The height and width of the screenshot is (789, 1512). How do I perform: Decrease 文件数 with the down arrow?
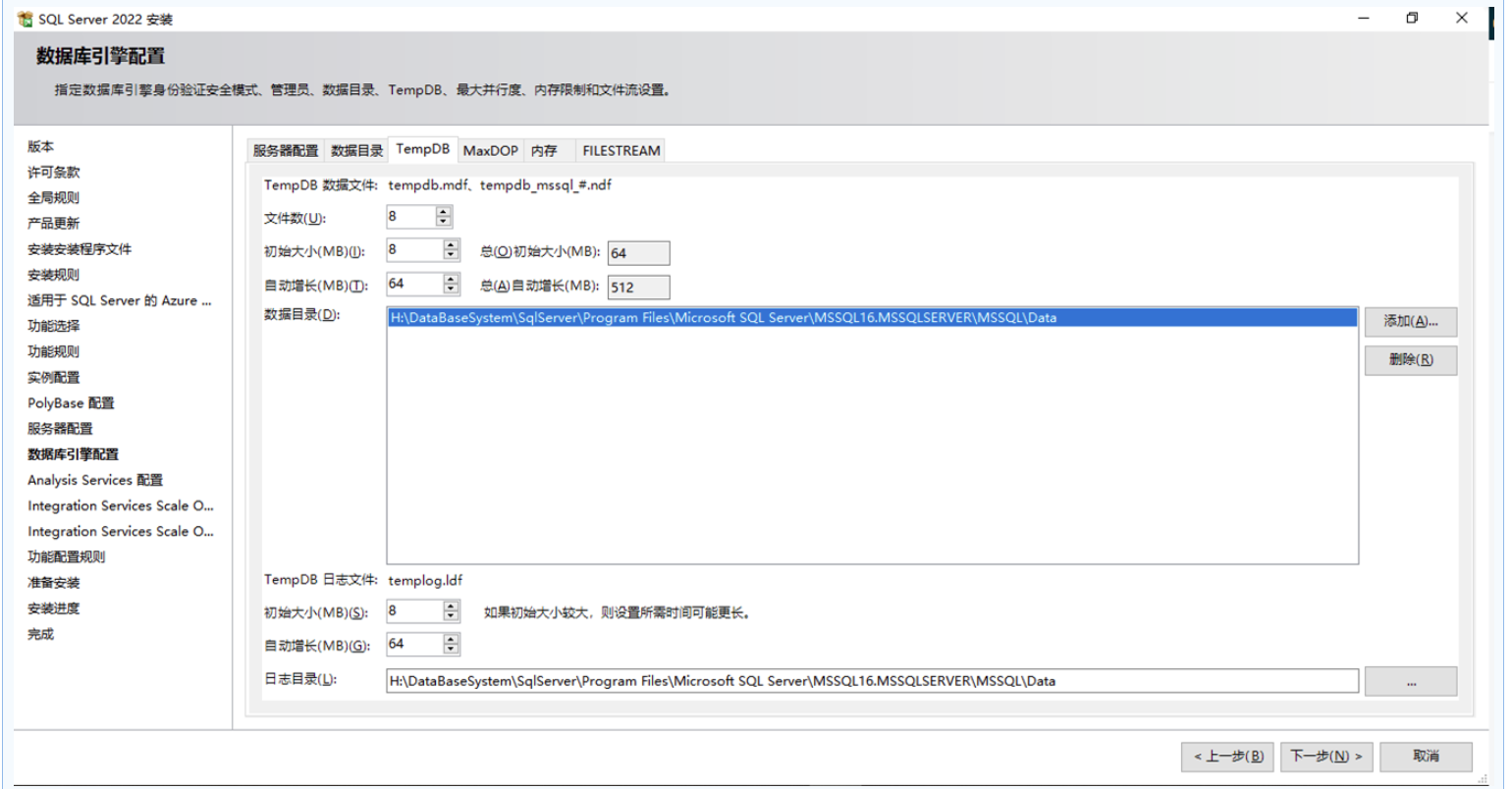click(445, 222)
